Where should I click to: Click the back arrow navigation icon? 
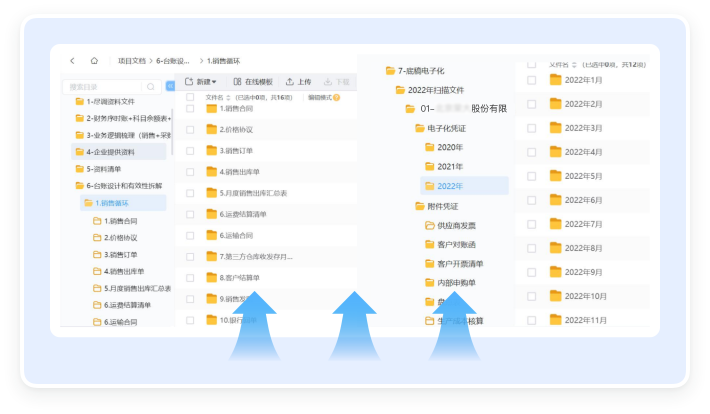tap(73, 61)
